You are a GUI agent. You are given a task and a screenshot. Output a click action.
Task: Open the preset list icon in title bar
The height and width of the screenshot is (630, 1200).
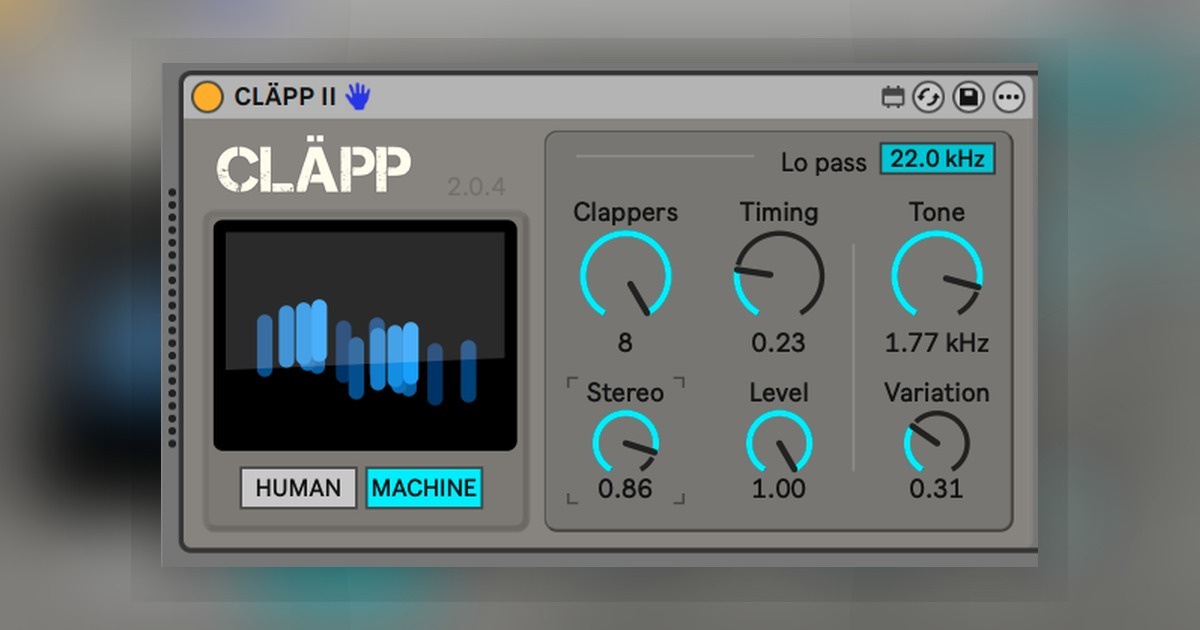[893, 97]
